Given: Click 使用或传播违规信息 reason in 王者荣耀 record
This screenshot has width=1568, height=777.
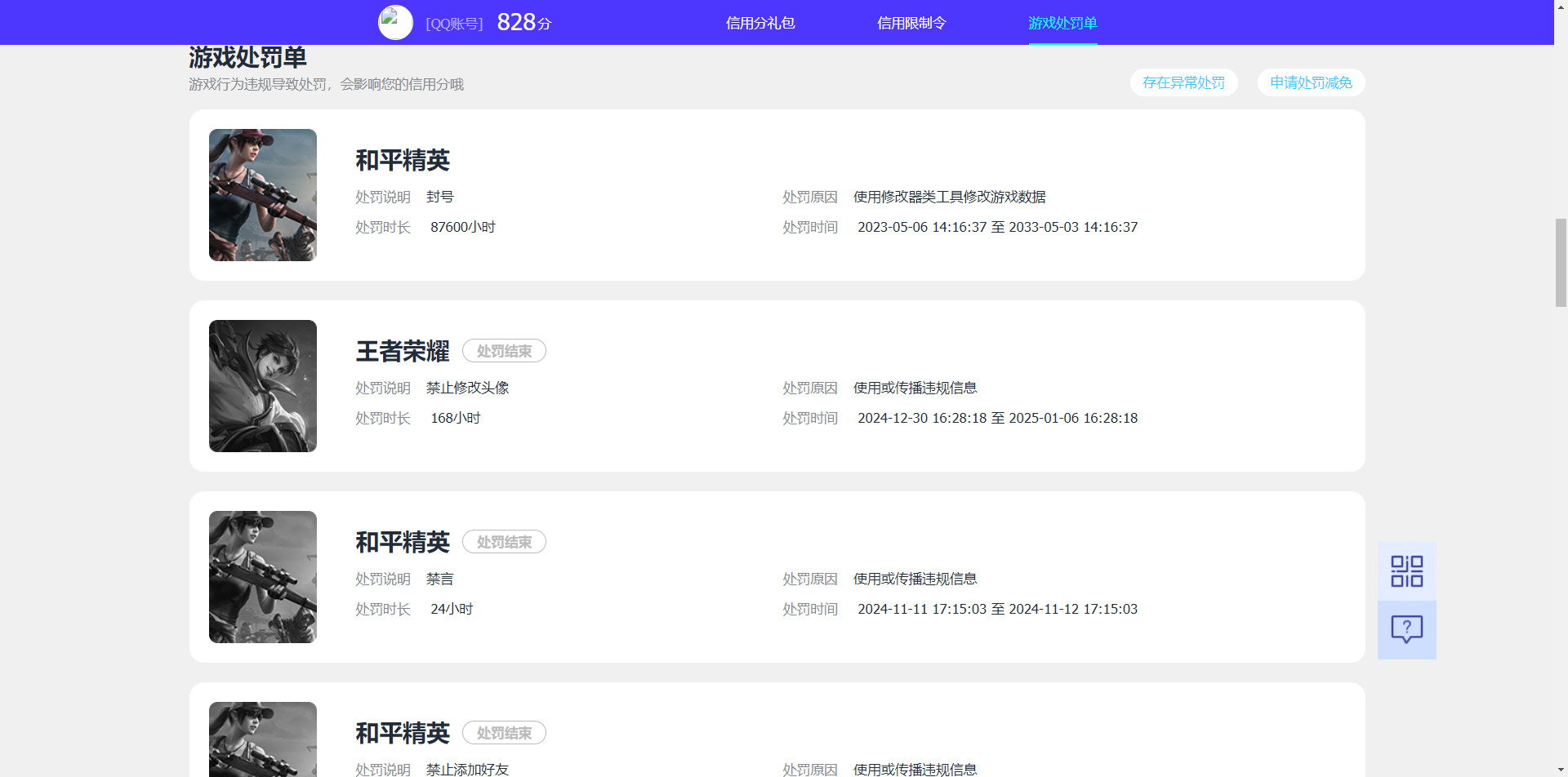Looking at the screenshot, I should click(915, 388).
